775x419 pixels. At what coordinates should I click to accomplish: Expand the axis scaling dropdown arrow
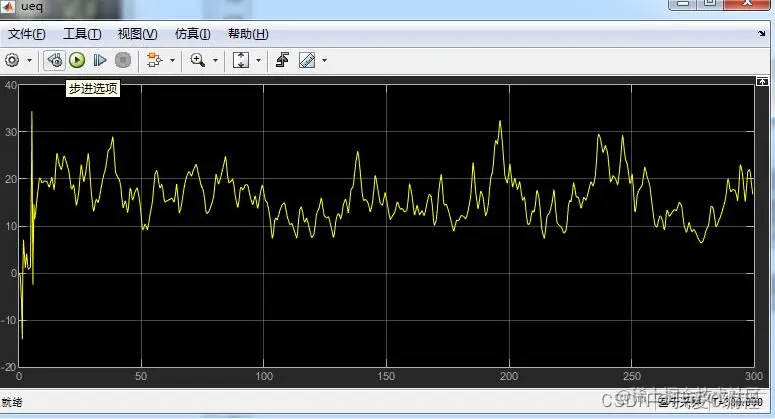click(258, 60)
